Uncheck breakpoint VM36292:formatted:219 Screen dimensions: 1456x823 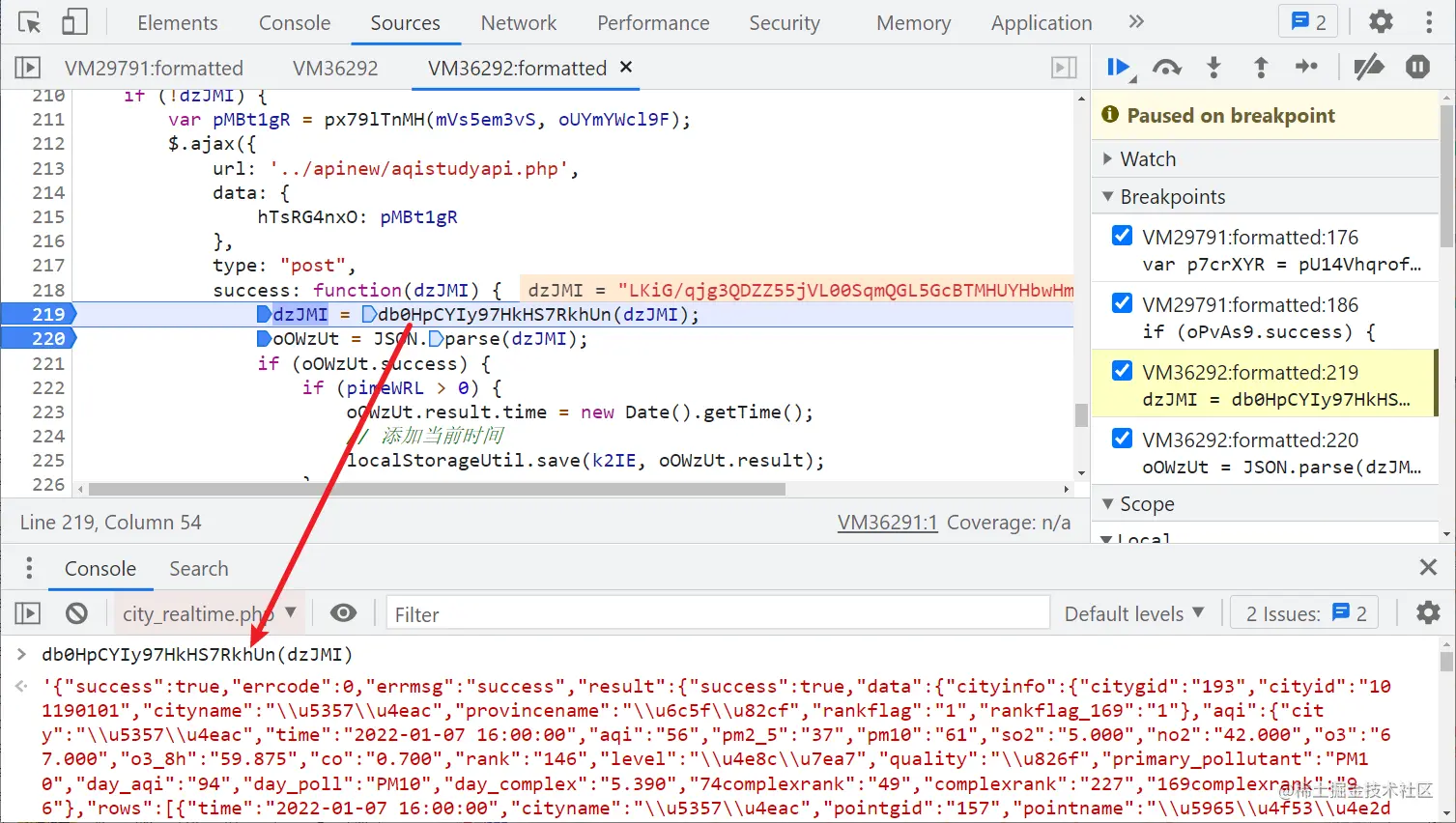point(1122,371)
